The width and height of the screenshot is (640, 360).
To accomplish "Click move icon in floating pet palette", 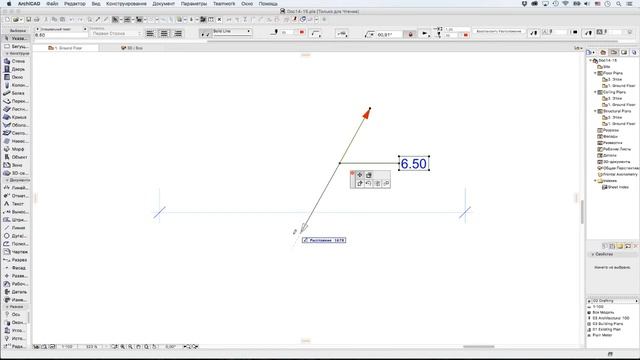I will (x=360, y=175).
